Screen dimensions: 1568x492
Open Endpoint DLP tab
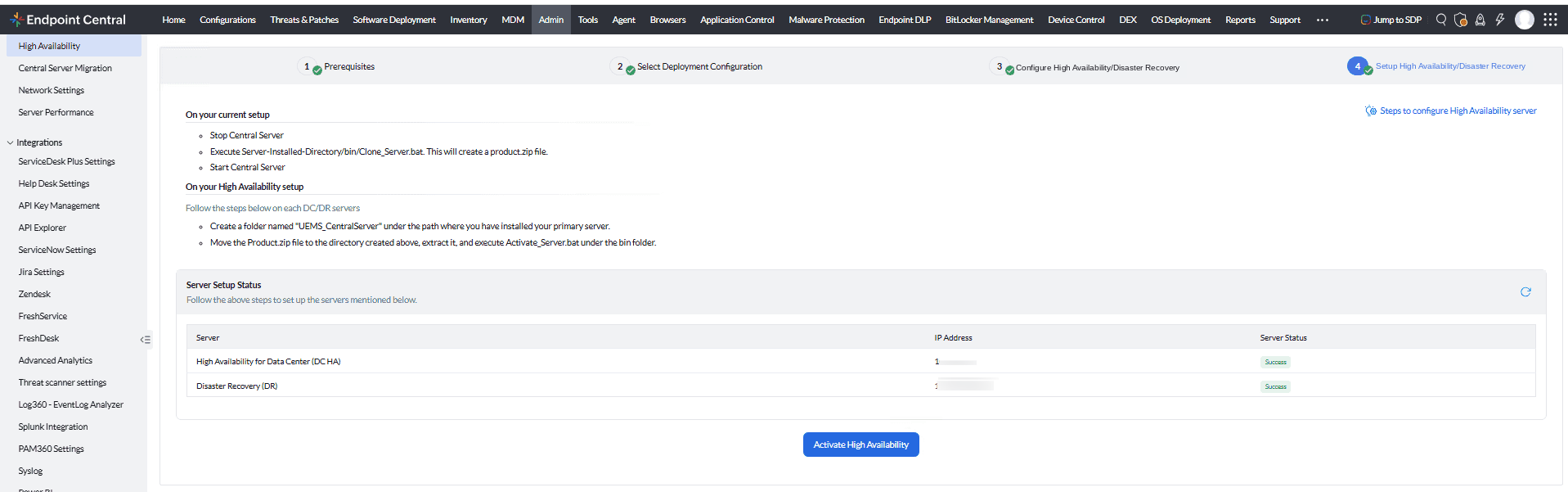click(905, 20)
